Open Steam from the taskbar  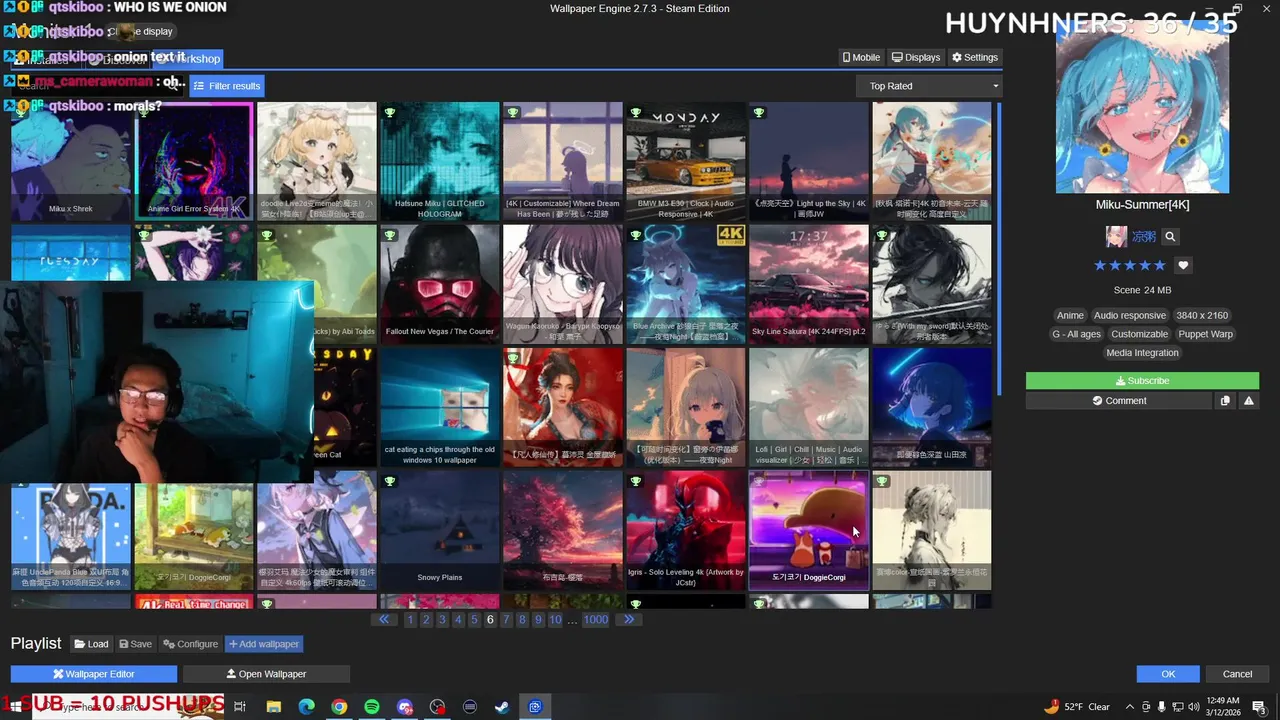point(502,707)
